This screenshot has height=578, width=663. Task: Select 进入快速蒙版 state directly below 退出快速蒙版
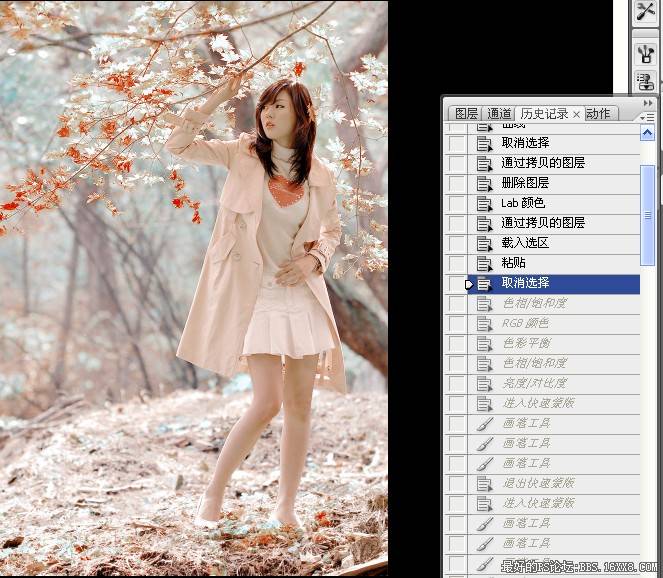[x=553, y=504]
